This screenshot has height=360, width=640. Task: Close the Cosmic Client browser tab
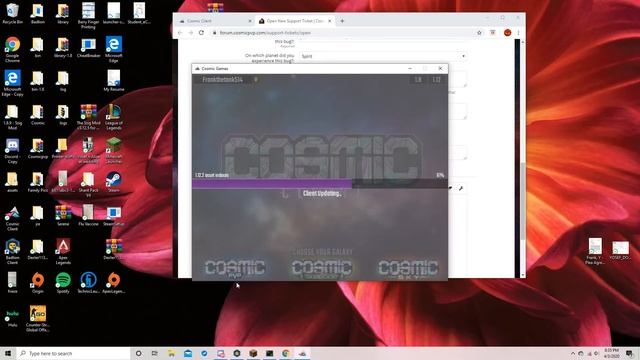tap(250, 21)
